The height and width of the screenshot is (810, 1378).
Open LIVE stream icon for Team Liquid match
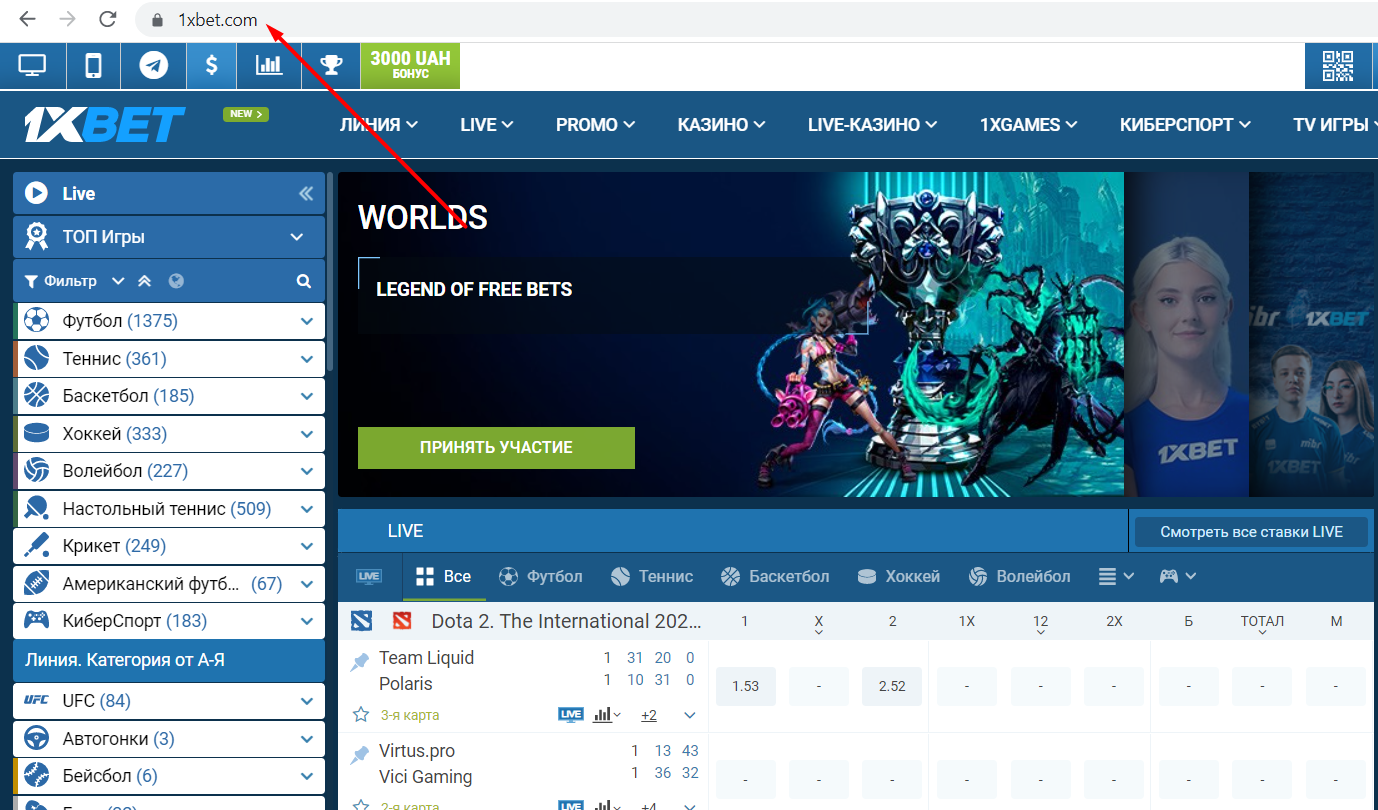[x=571, y=715]
